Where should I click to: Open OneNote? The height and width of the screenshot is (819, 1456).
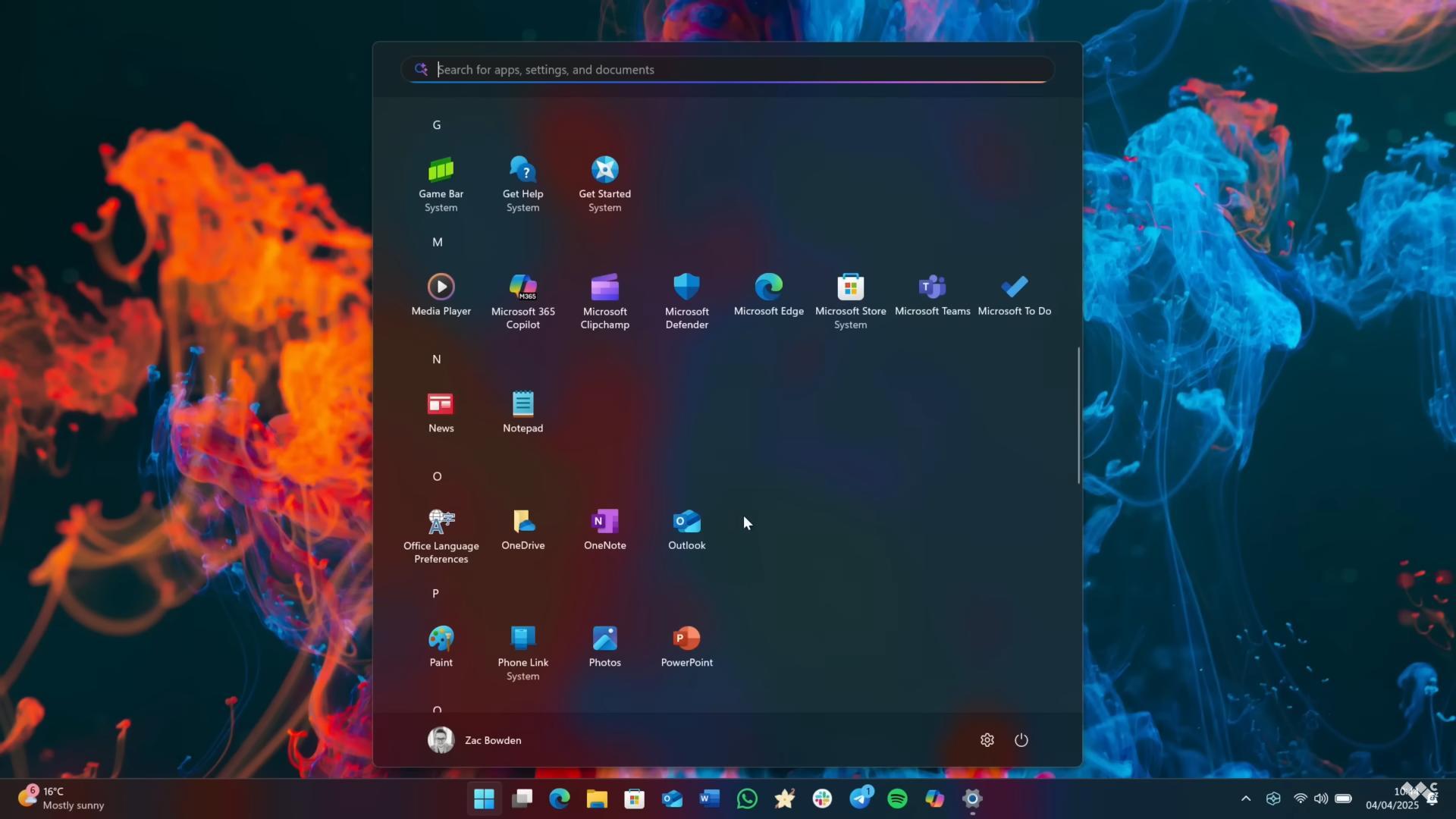(604, 529)
